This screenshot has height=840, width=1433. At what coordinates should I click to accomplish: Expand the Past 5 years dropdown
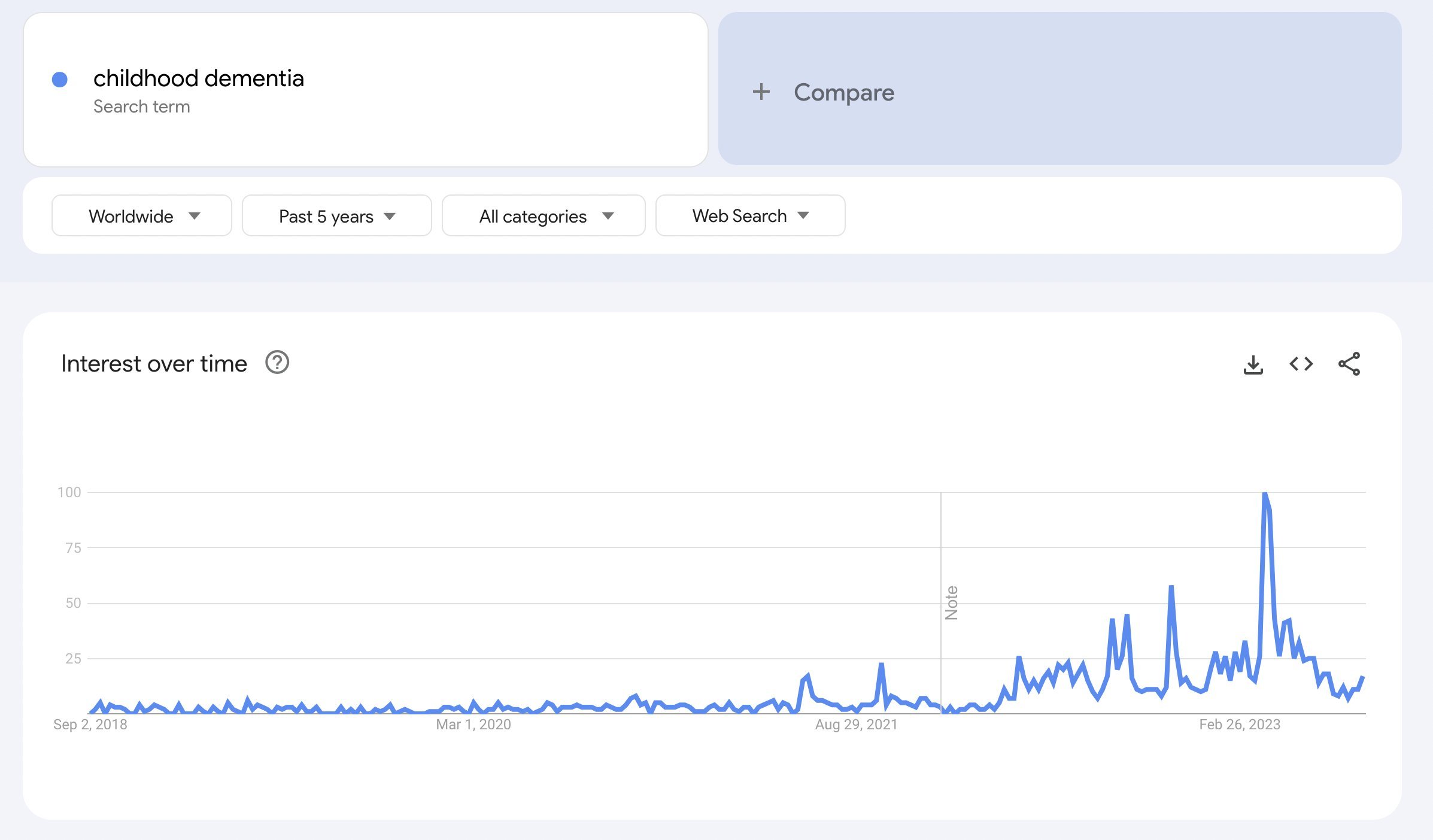(x=336, y=216)
